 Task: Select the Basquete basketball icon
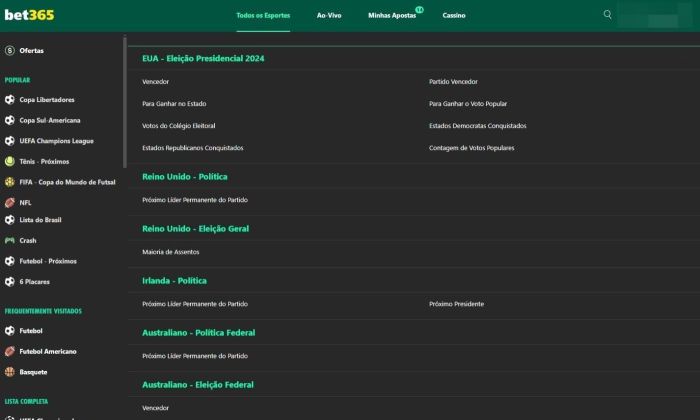[10, 372]
